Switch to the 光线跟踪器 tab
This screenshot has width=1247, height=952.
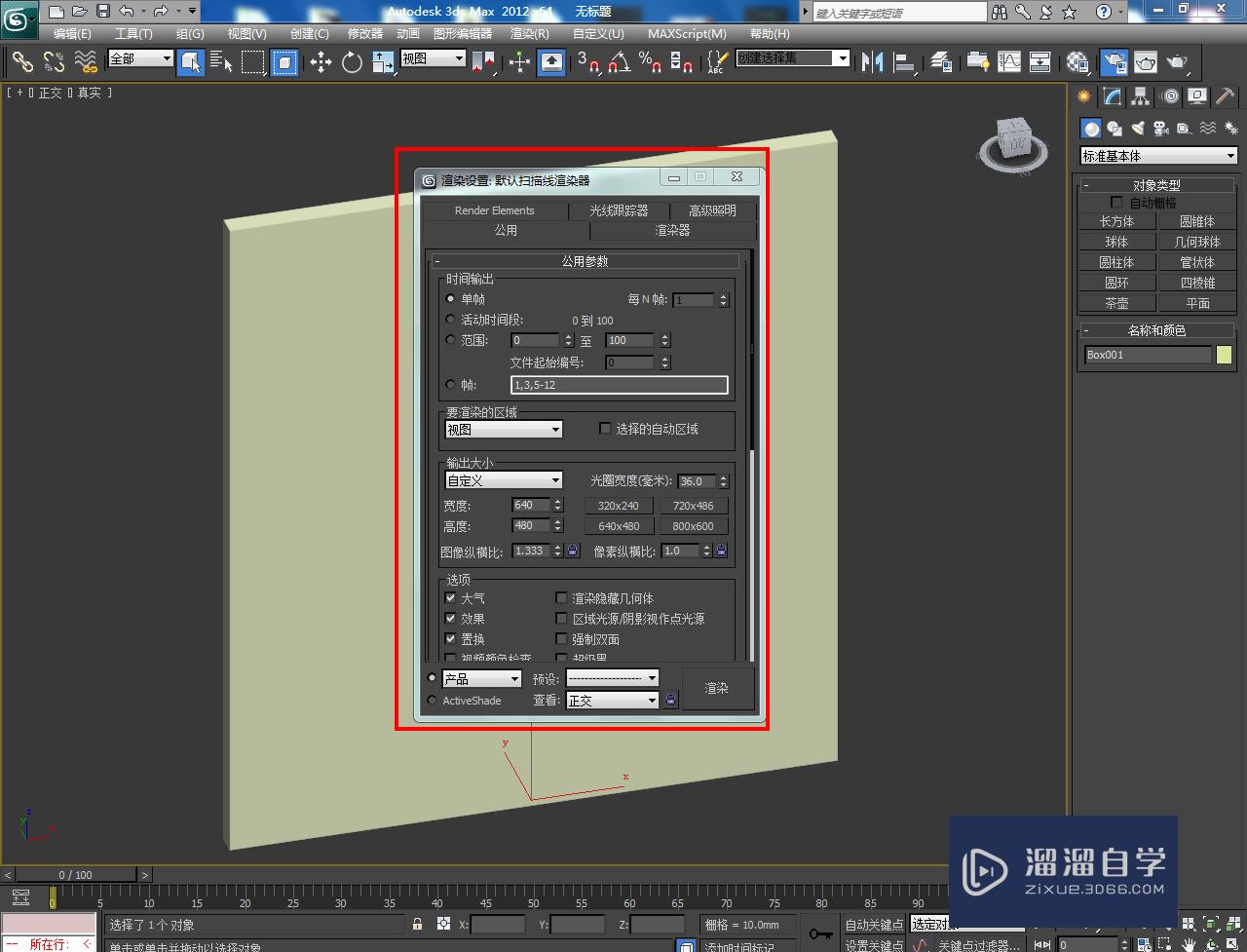619,210
